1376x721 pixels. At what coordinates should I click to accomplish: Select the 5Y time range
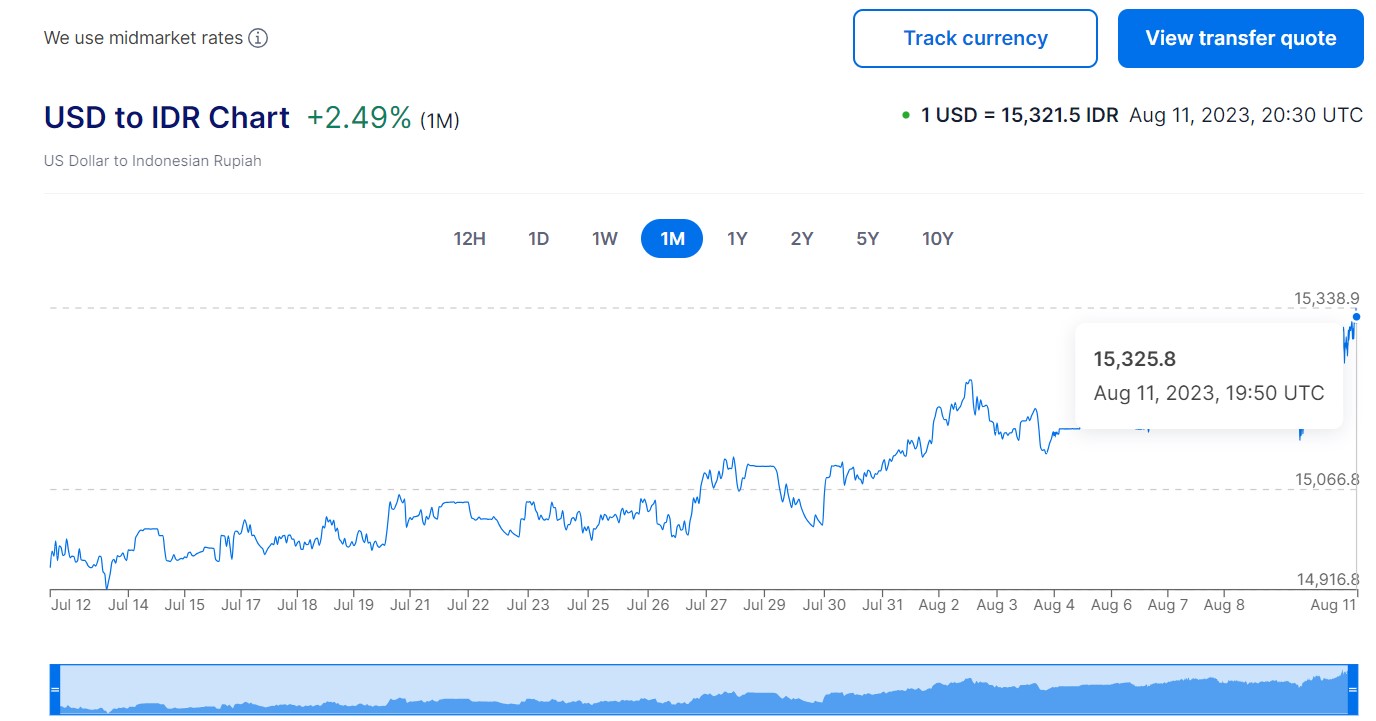[867, 239]
